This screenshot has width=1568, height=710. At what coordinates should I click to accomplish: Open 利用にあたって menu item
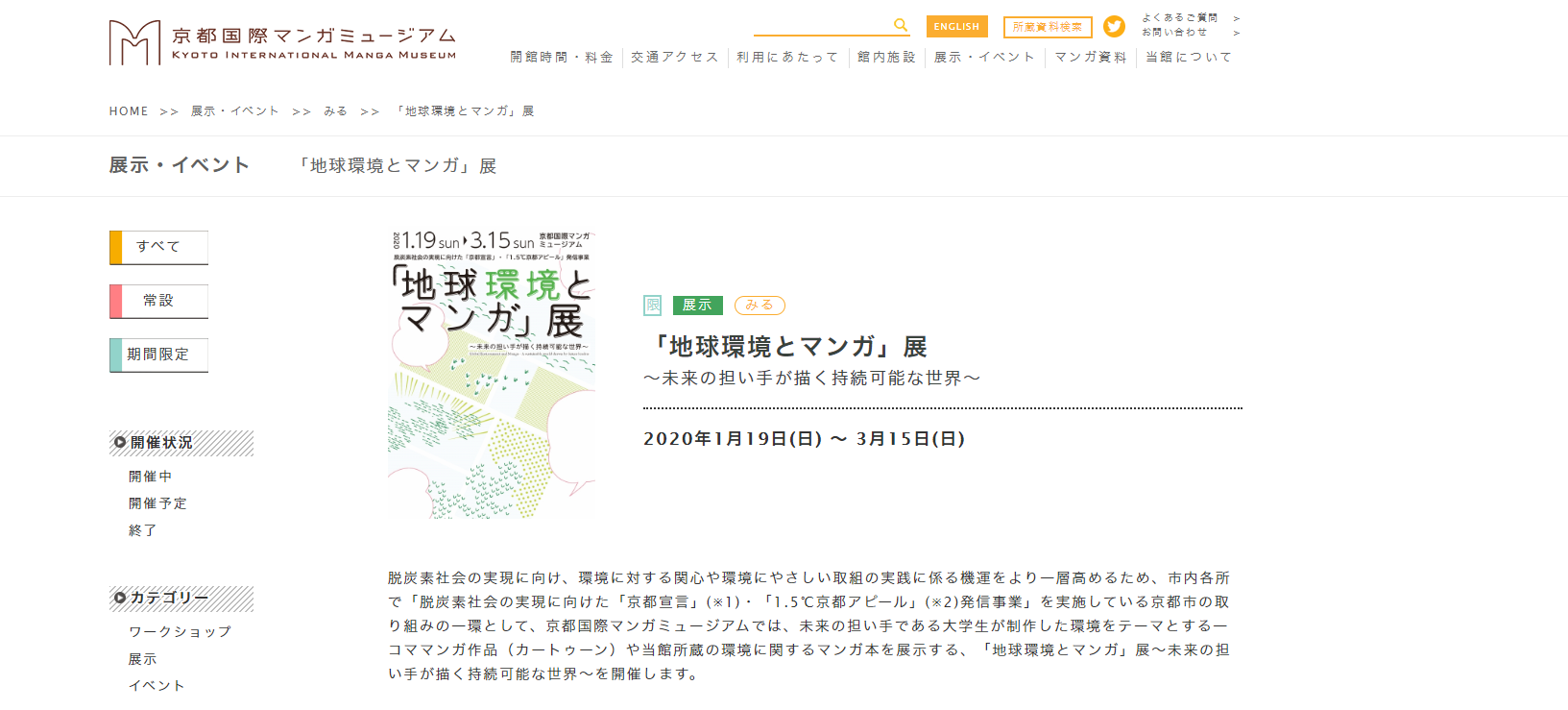point(787,58)
